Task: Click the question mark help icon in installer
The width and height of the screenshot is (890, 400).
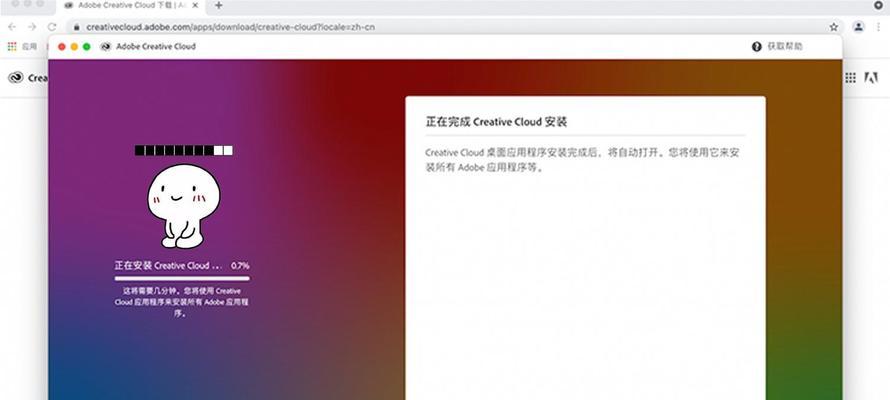Action: tap(756, 47)
